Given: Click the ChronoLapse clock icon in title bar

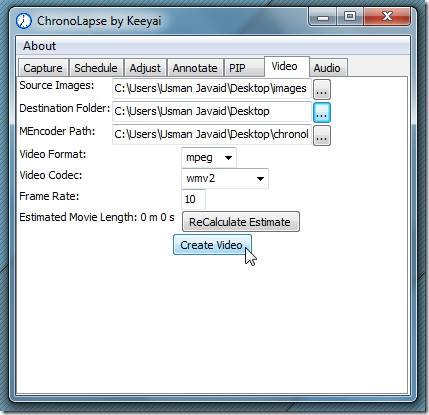Looking at the screenshot, I should [x=24, y=21].
